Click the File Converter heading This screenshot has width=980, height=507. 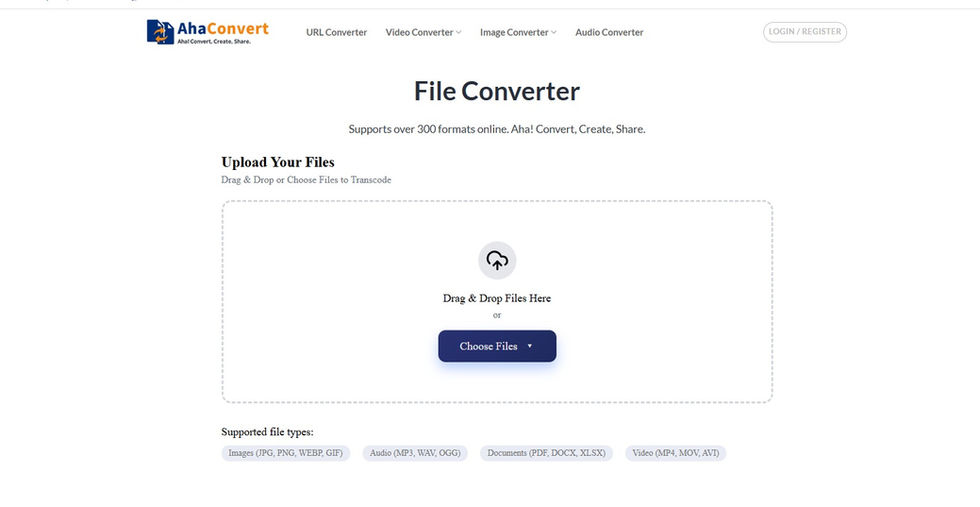click(497, 91)
